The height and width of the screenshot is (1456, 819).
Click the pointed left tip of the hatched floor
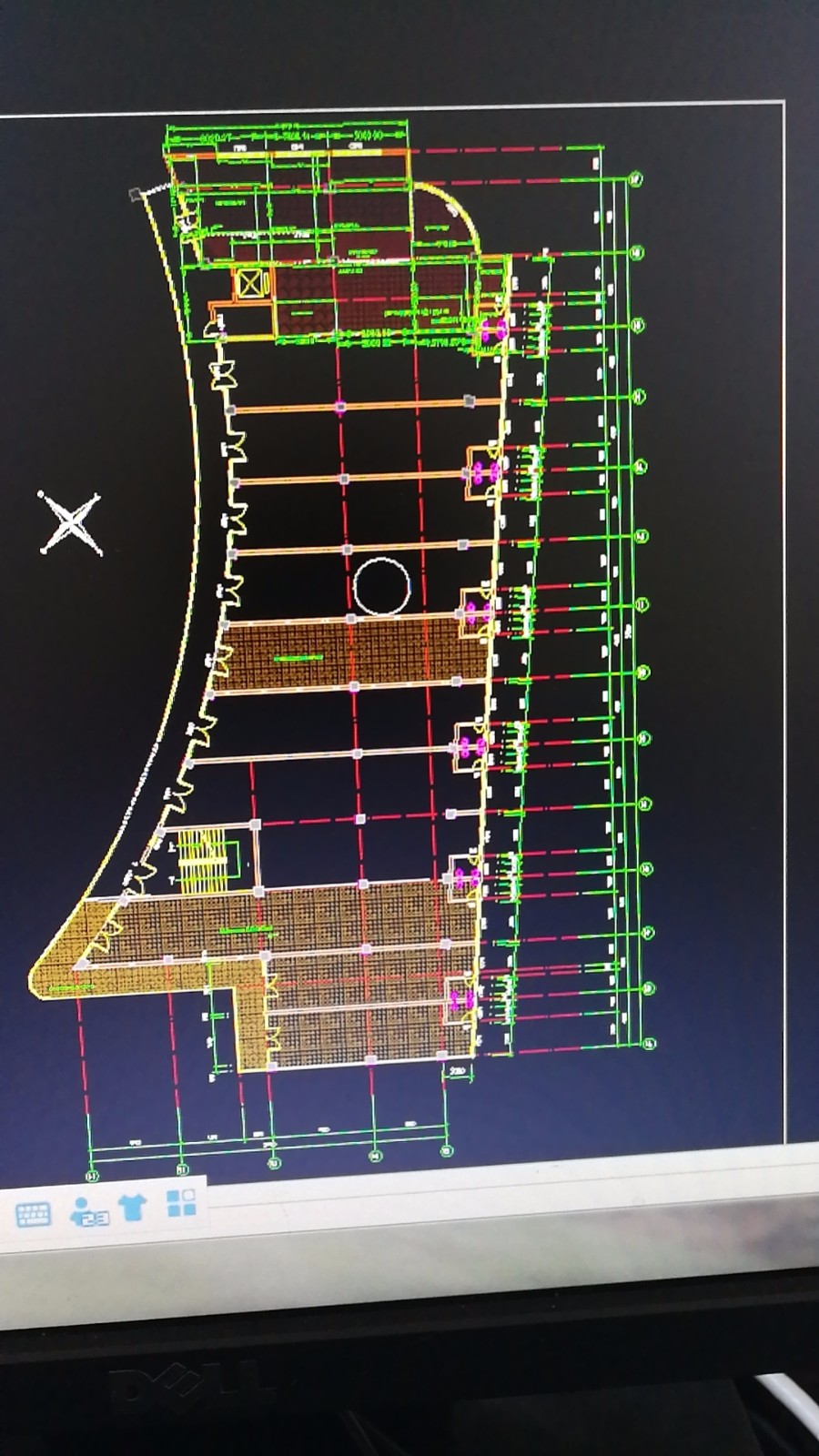tap(36, 972)
